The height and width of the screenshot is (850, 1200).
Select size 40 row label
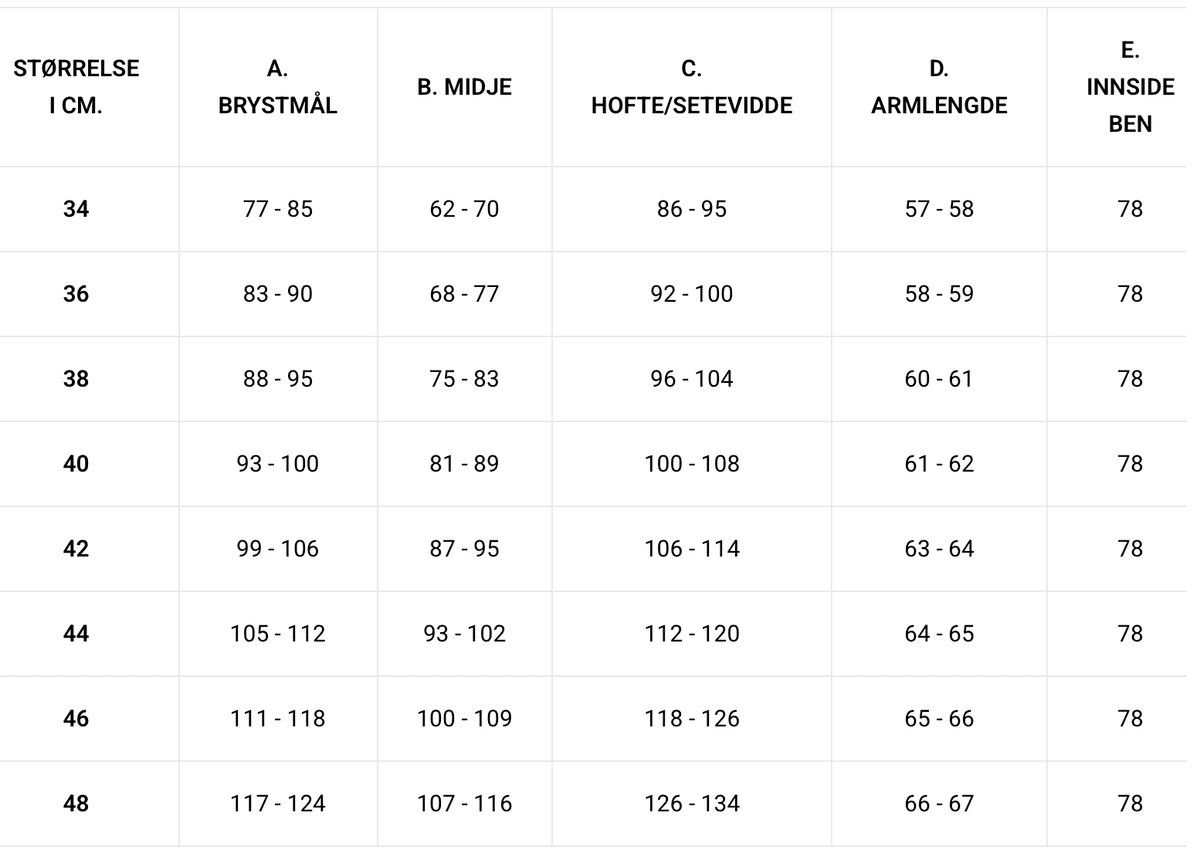(x=76, y=464)
